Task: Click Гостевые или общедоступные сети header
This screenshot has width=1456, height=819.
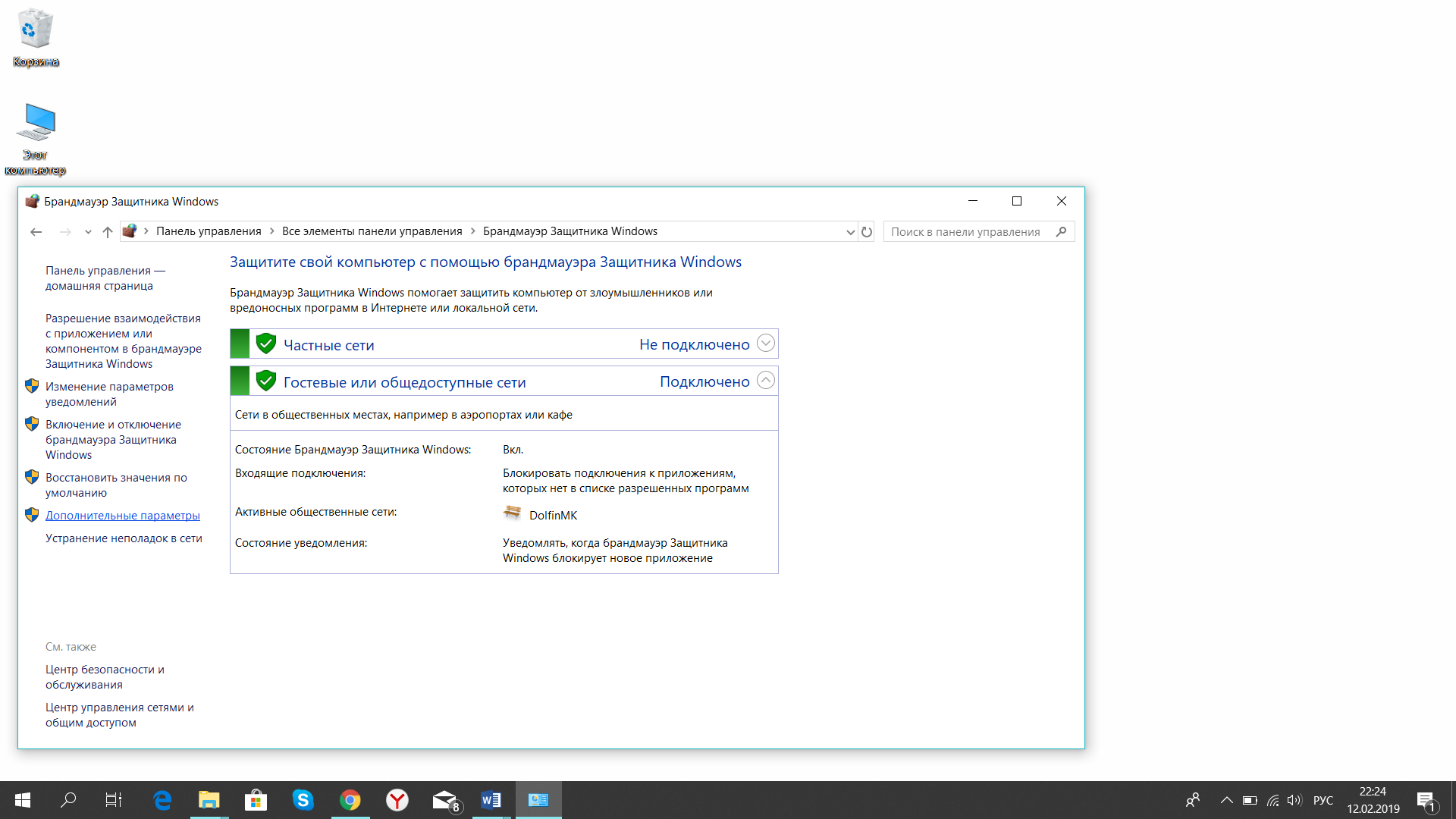Action: 504,381
